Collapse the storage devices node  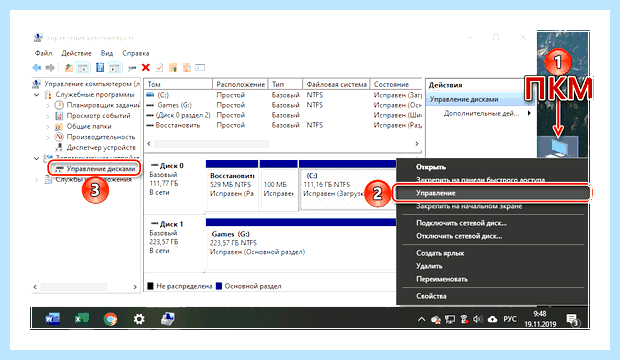point(36,158)
